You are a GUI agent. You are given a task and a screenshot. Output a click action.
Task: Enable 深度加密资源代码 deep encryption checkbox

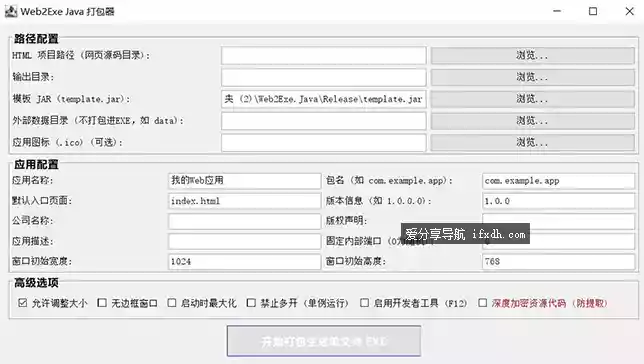pyautogui.click(x=483, y=303)
